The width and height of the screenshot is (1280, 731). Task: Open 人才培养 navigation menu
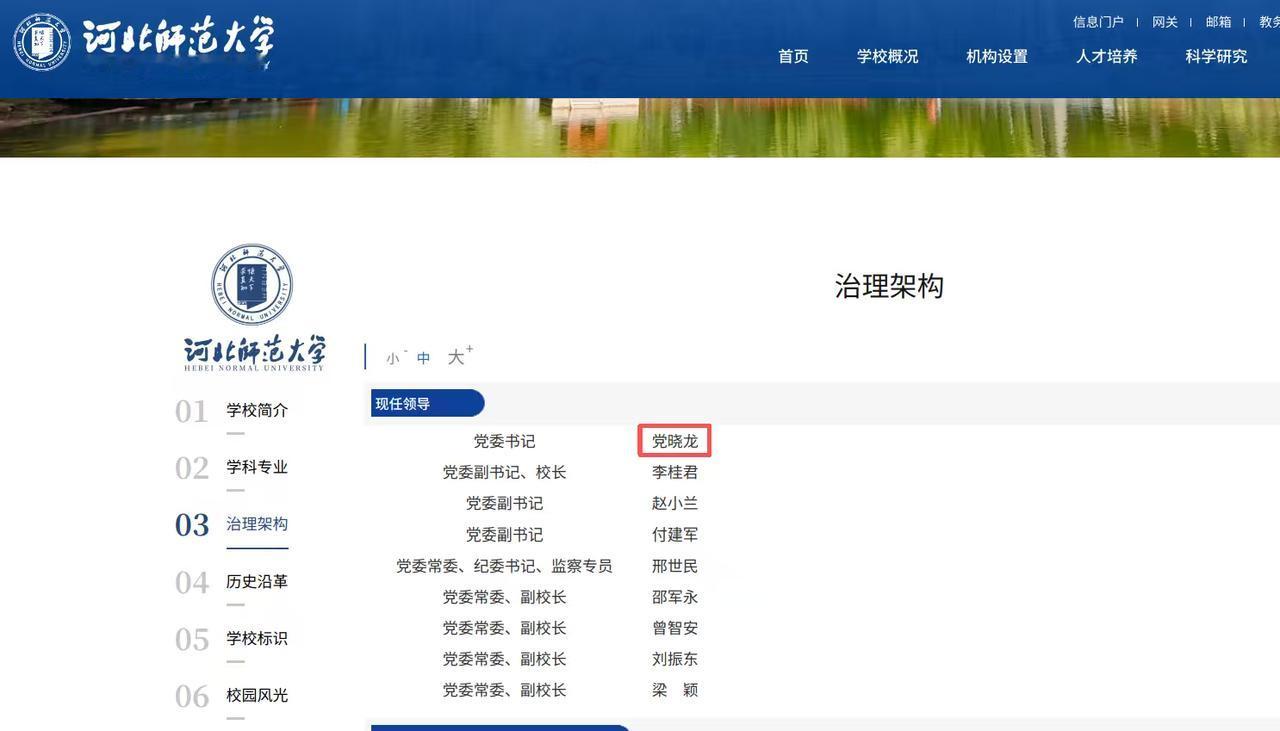tap(1106, 57)
